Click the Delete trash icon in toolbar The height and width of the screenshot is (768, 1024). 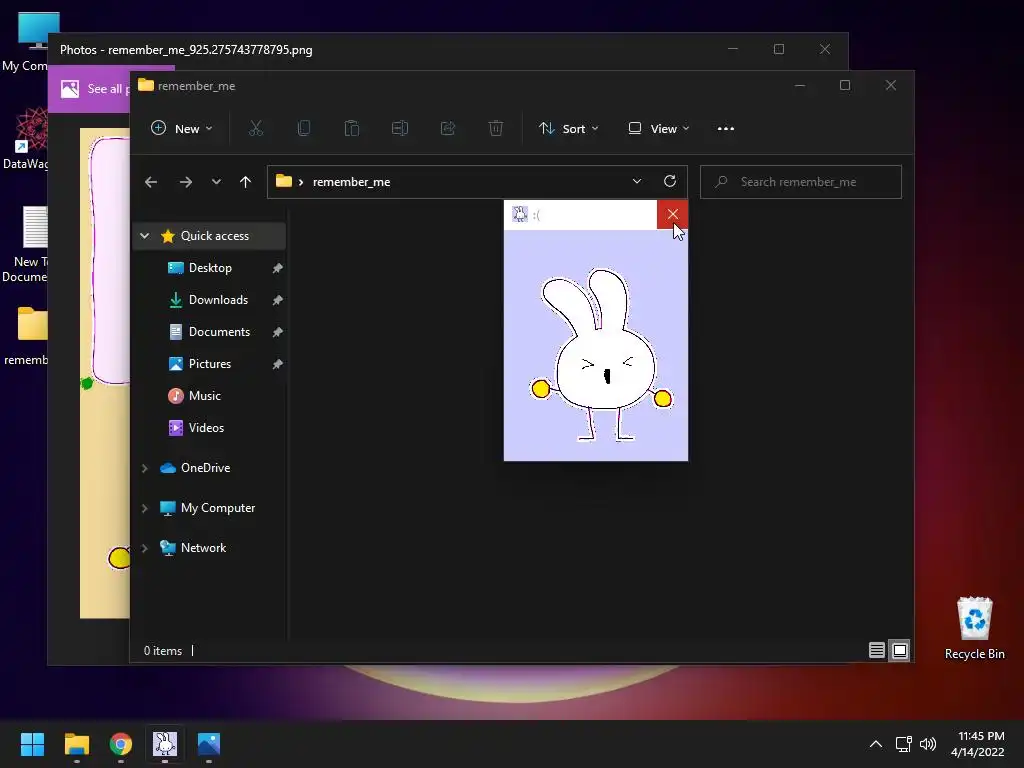(496, 128)
